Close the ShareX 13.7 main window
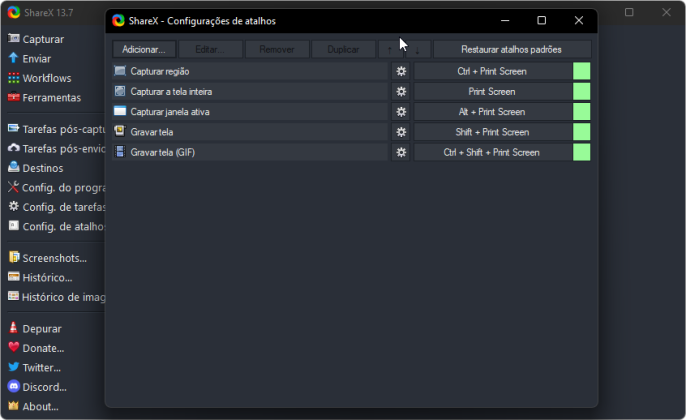686x420 pixels. point(666,12)
